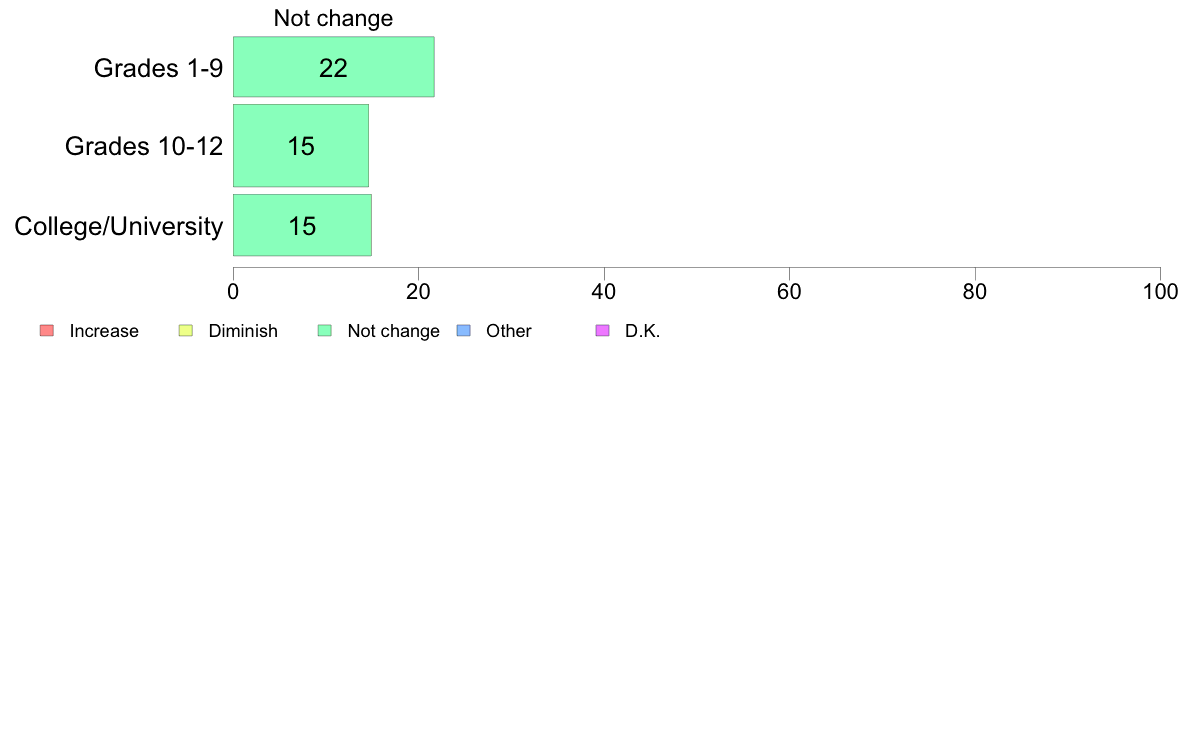Select the D.K. legend label
This screenshot has width=1188, height=736.
pos(642,331)
